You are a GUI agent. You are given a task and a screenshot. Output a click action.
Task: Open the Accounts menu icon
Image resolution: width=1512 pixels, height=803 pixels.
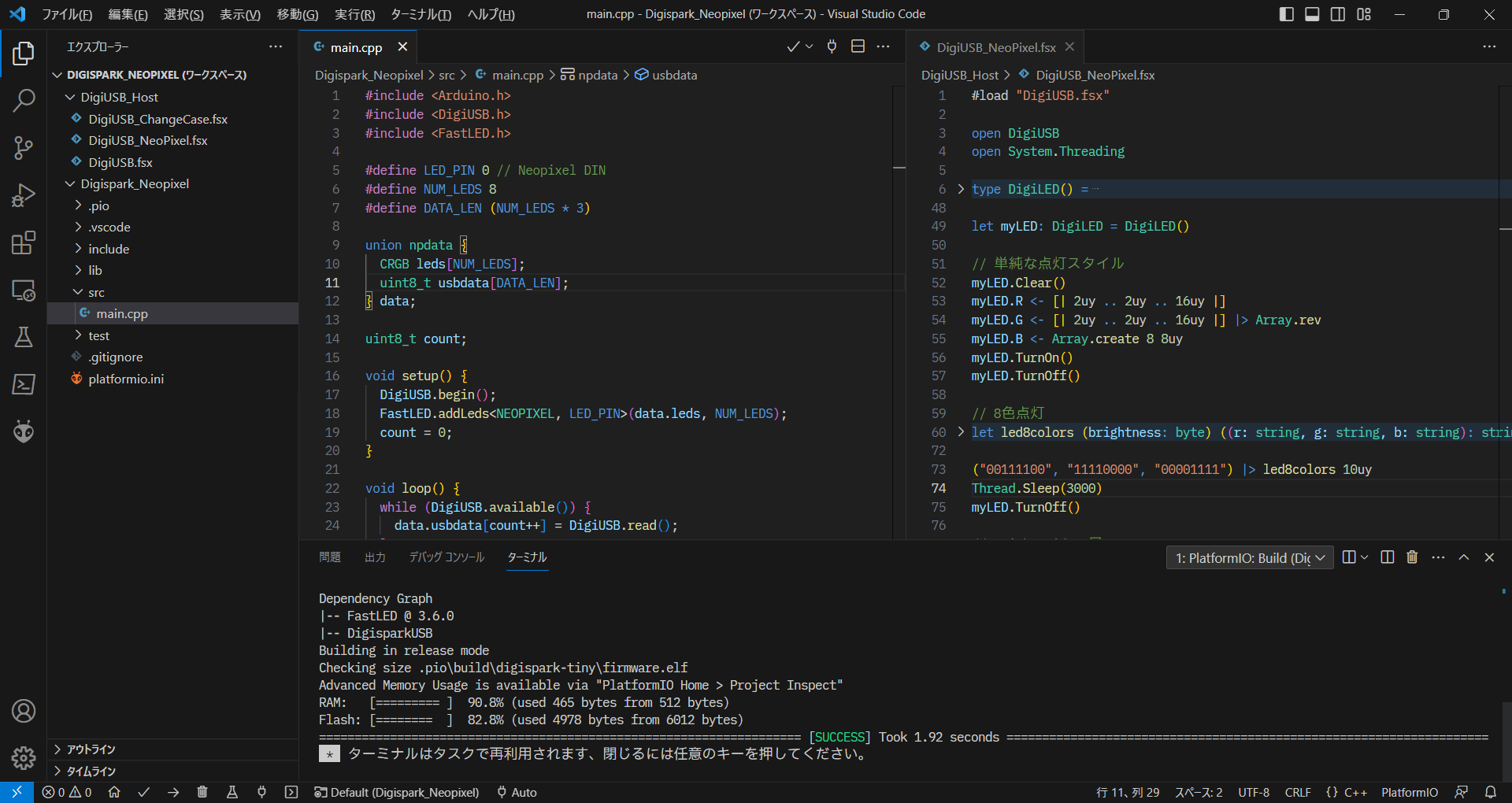click(x=24, y=711)
